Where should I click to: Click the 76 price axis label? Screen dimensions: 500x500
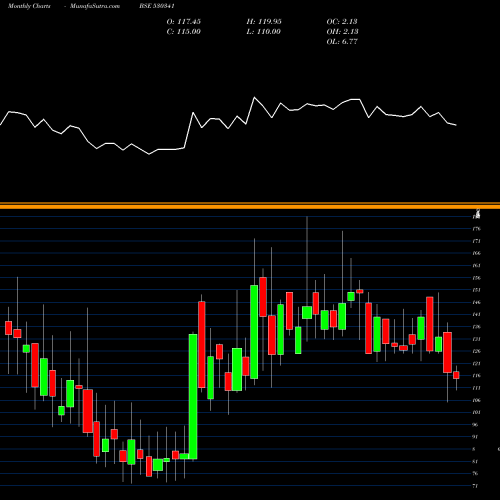point(475,473)
